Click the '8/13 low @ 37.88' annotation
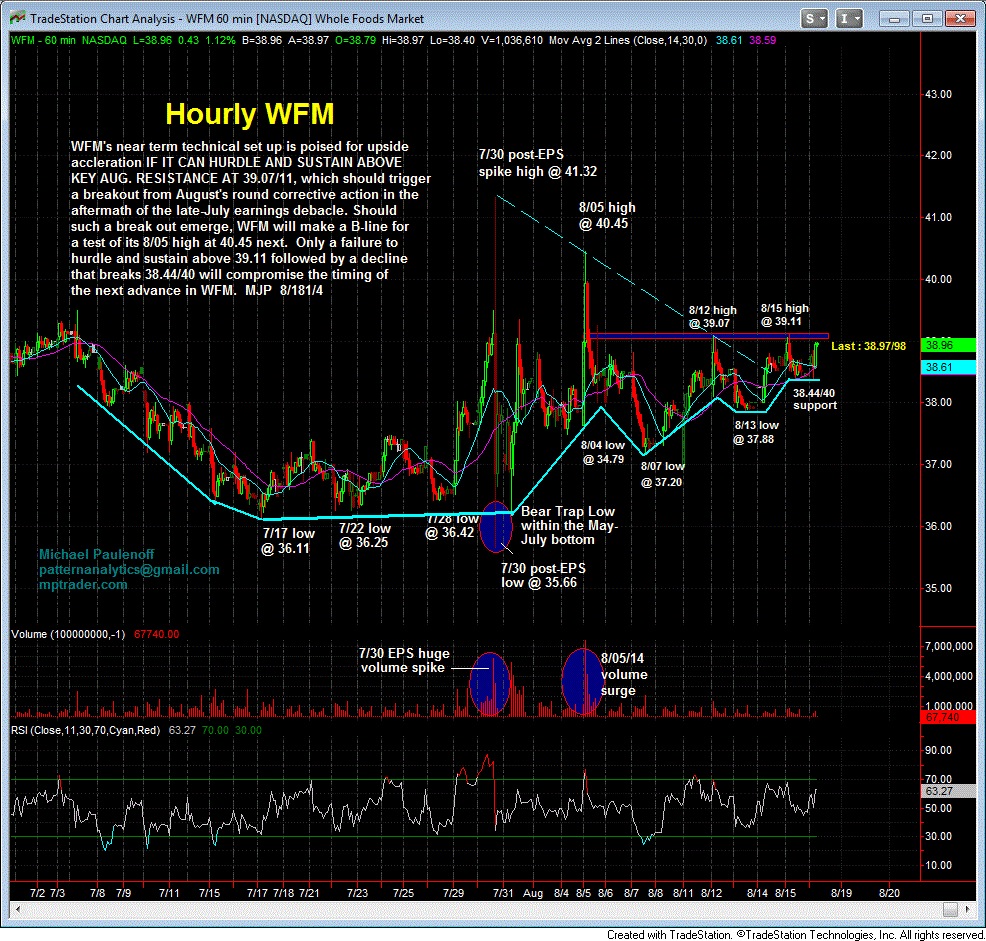 (755, 432)
